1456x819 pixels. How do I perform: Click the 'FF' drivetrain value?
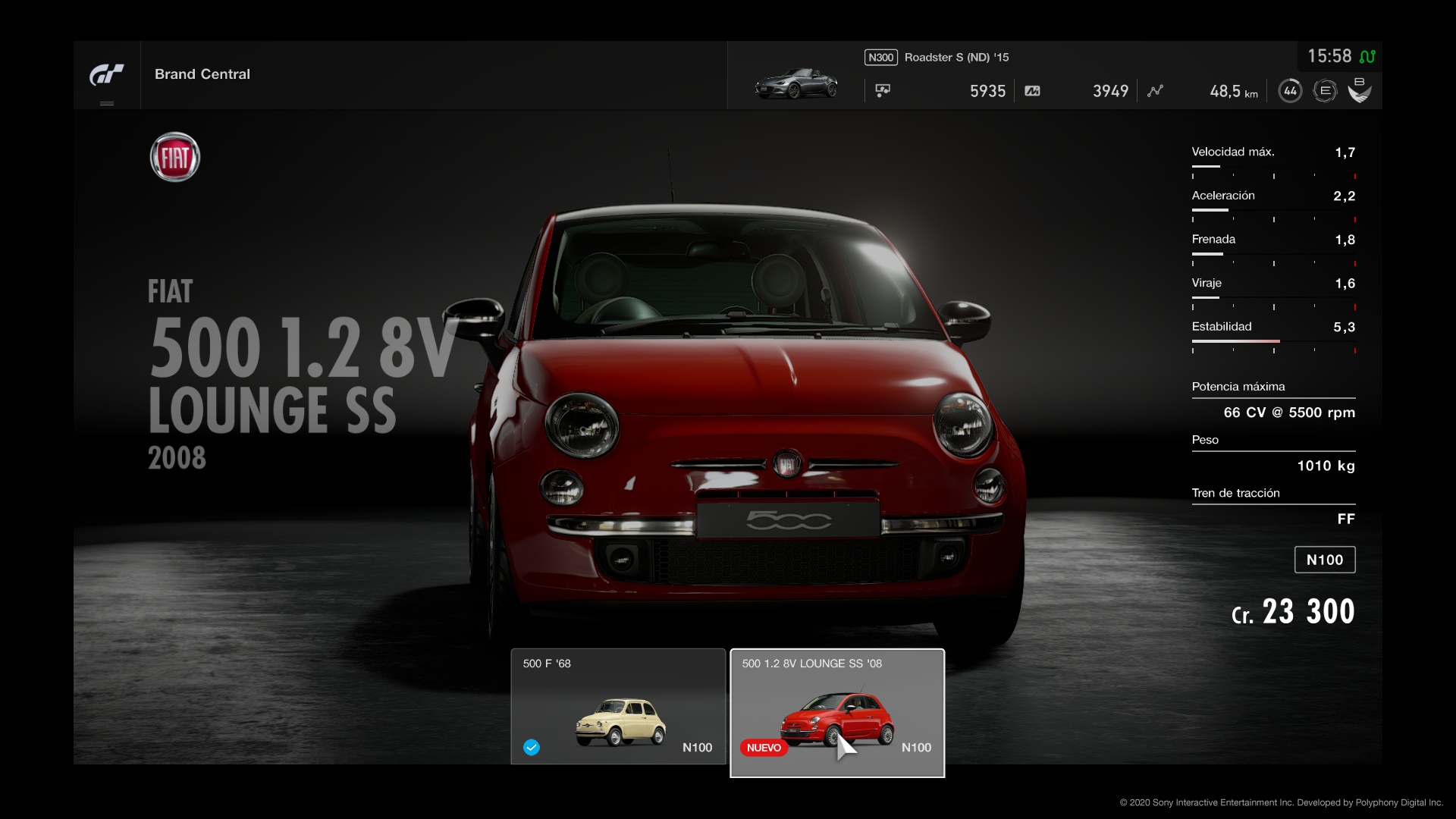click(x=1346, y=519)
